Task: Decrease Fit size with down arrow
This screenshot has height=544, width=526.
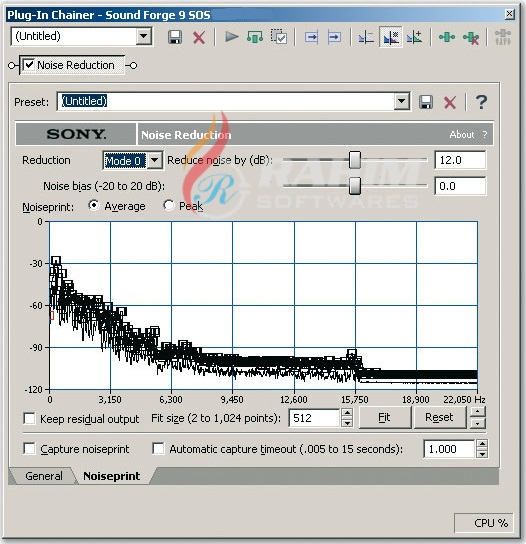Action: (347, 423)
